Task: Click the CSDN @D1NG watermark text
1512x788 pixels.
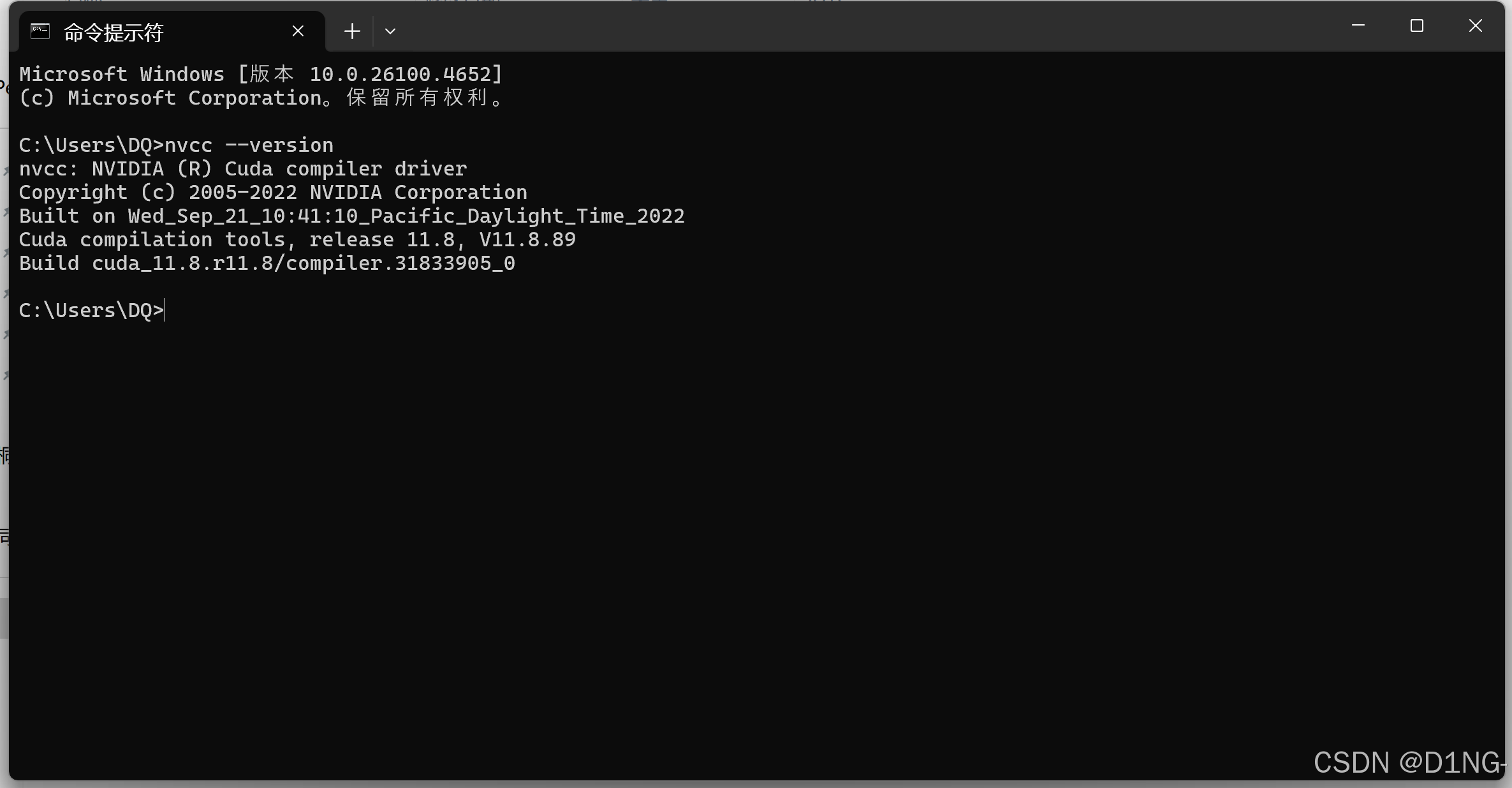Action: point(1409,761)
